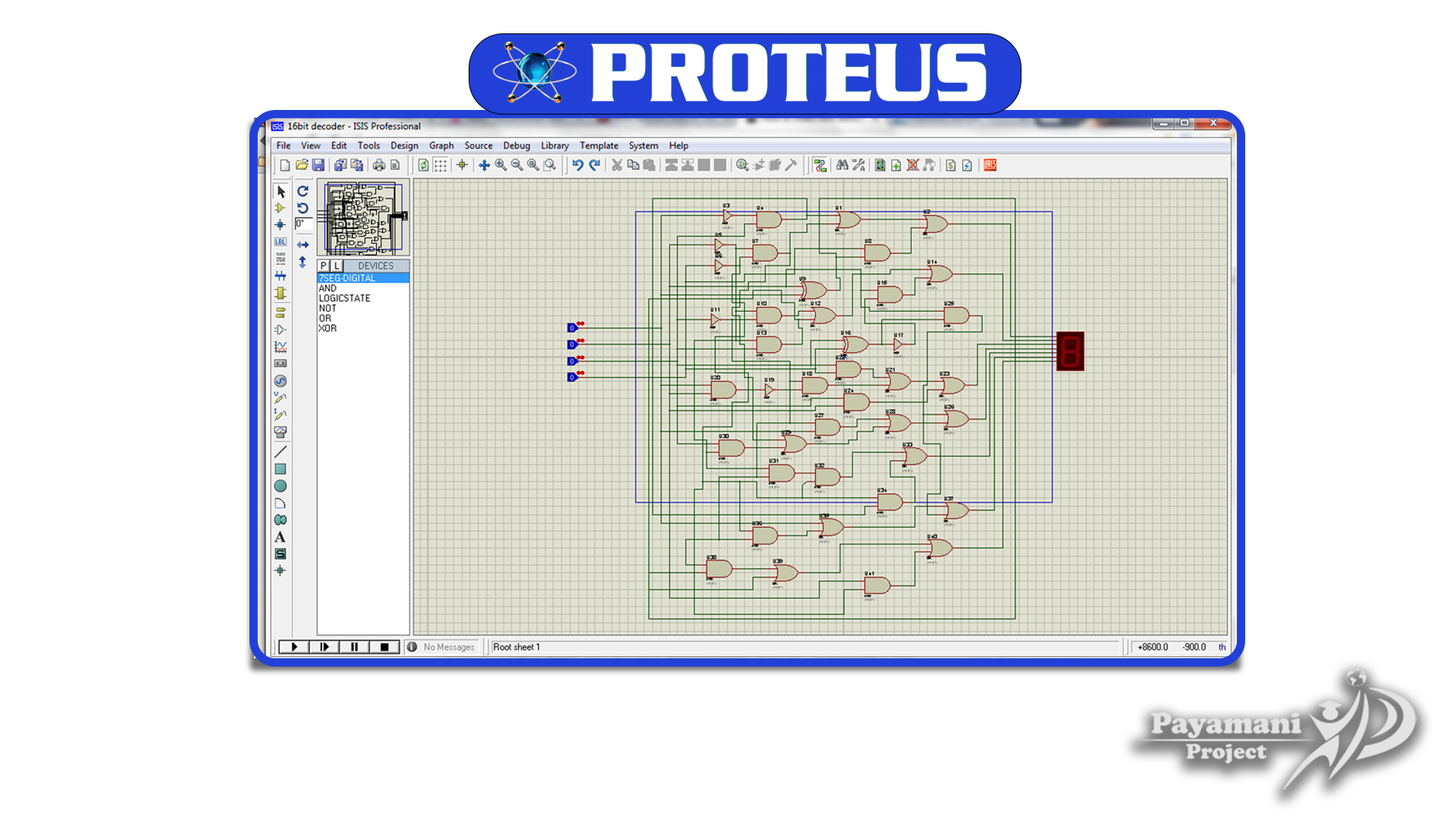This screenshot has width=1456, height=819.
Task: Select the 2D circle drawing tool
Action: point(281,486)
